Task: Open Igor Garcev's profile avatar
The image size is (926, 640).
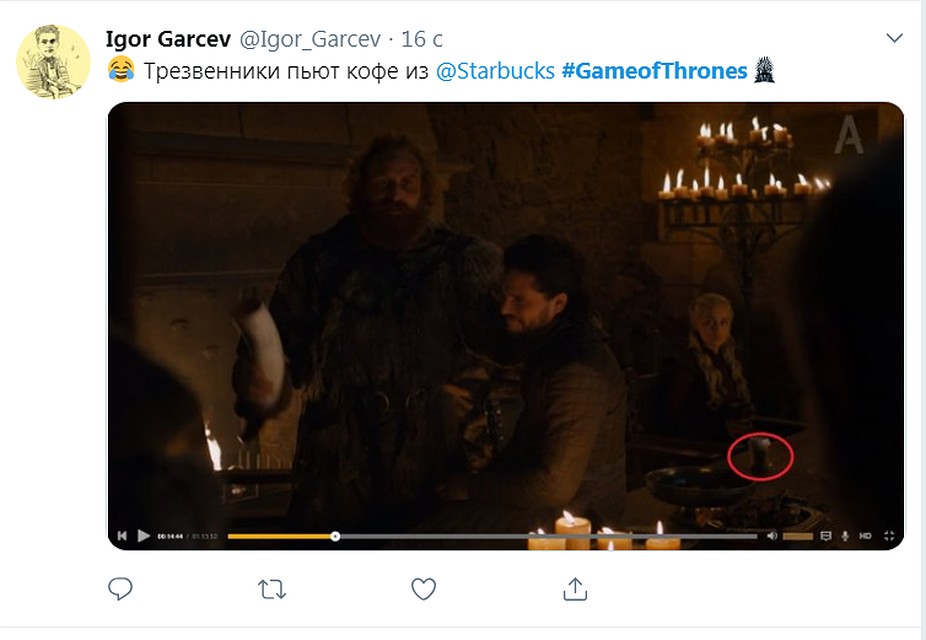Action: (53, 62)
